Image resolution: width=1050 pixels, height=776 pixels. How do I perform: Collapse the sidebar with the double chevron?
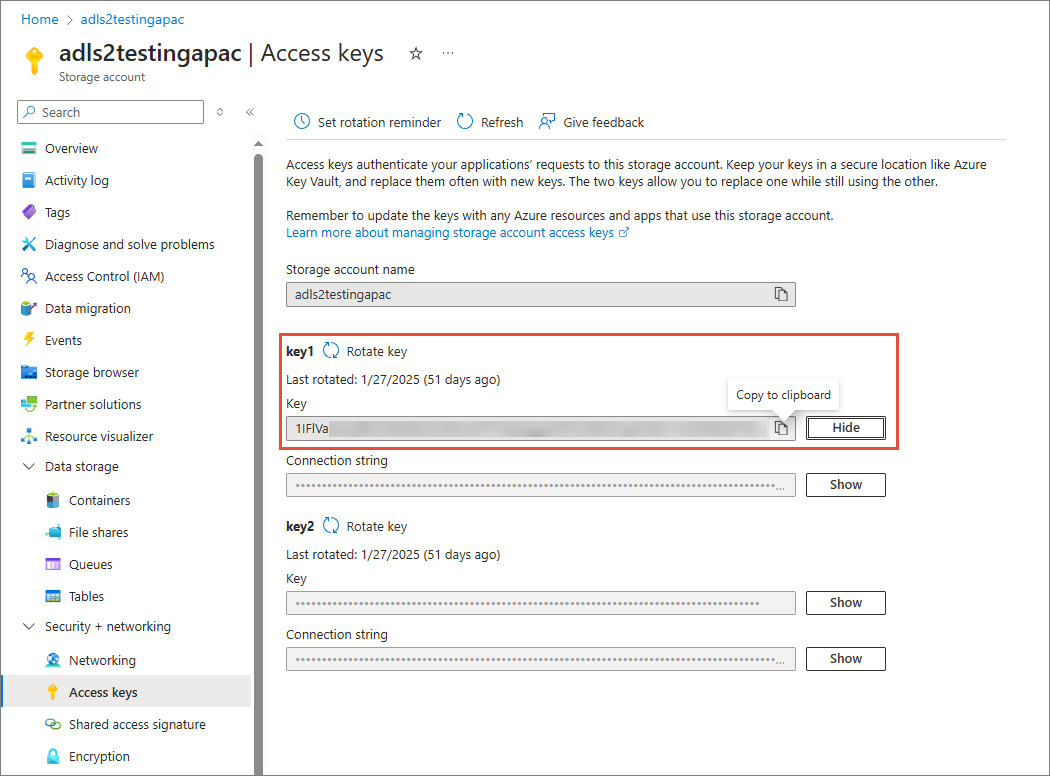click(250, 112)
